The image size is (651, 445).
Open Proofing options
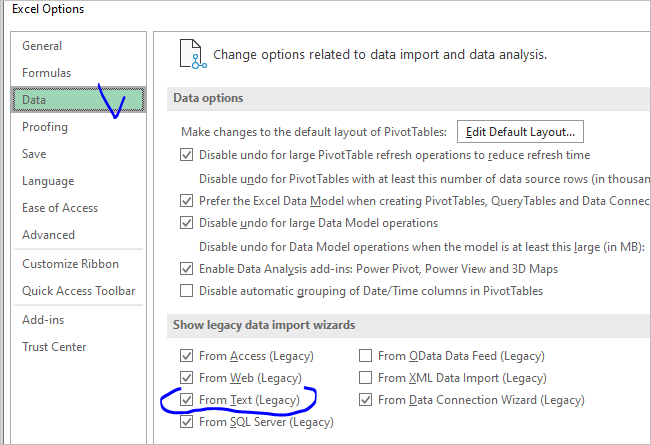pyautogui.click(x=45, y=127)
